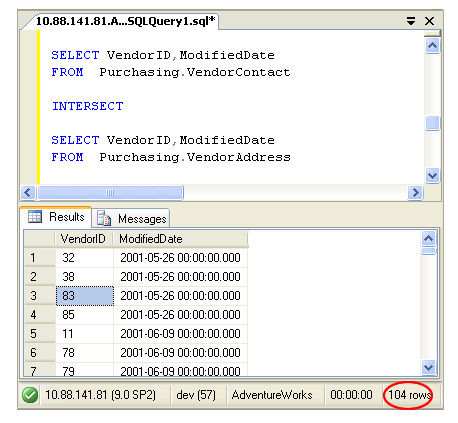Click query editor scroll left arrow

pyautogui.click(x=28, y=192)
